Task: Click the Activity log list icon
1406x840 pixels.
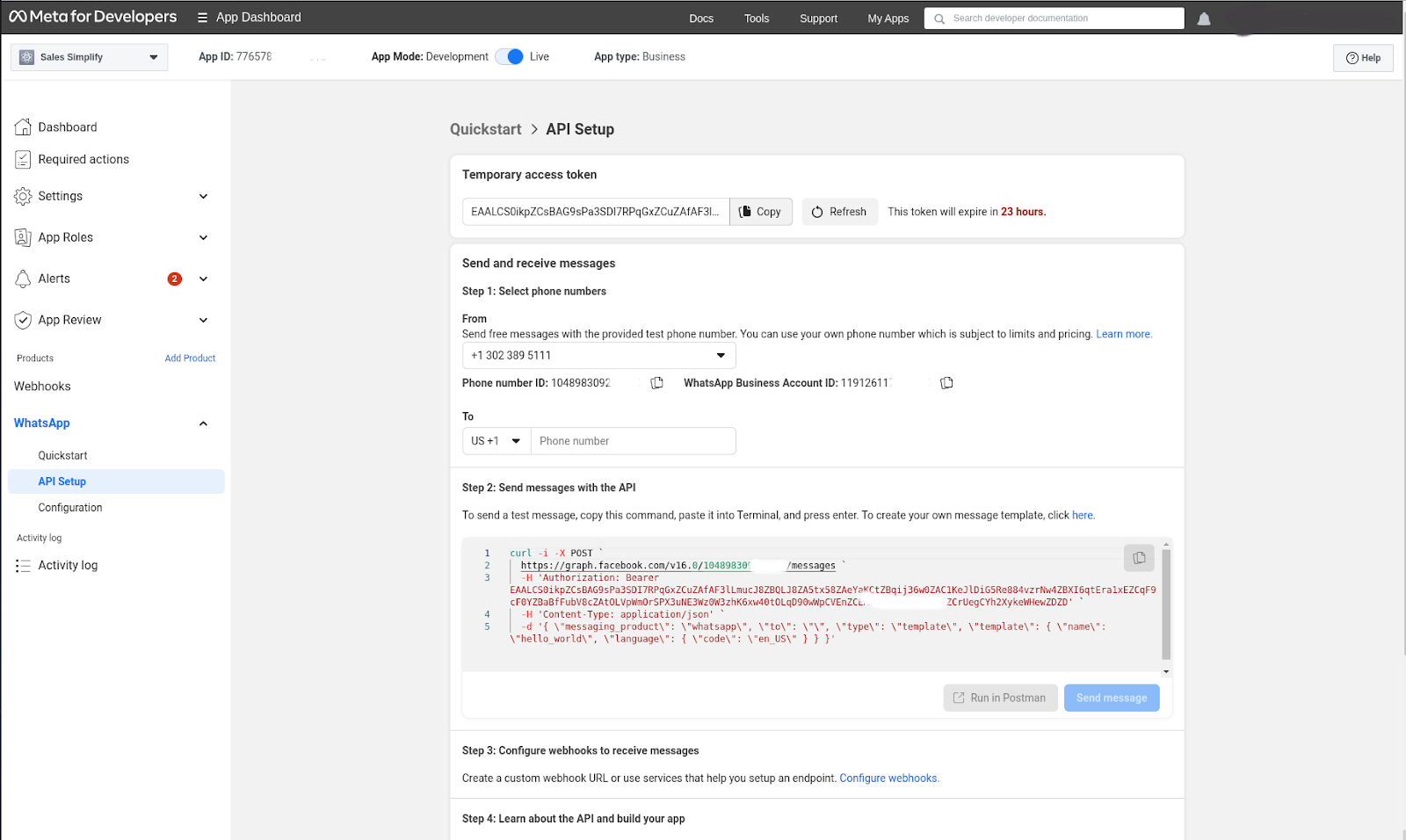Action: pyautogui.click(x=23, y=565)
